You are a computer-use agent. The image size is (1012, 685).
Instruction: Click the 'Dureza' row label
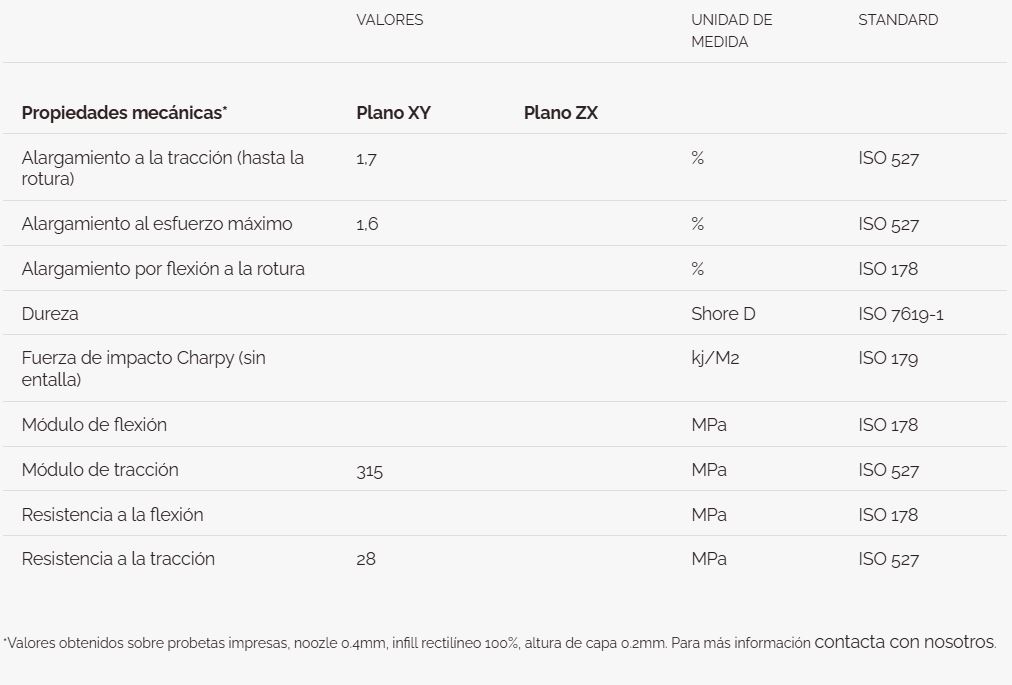[50, 314]
